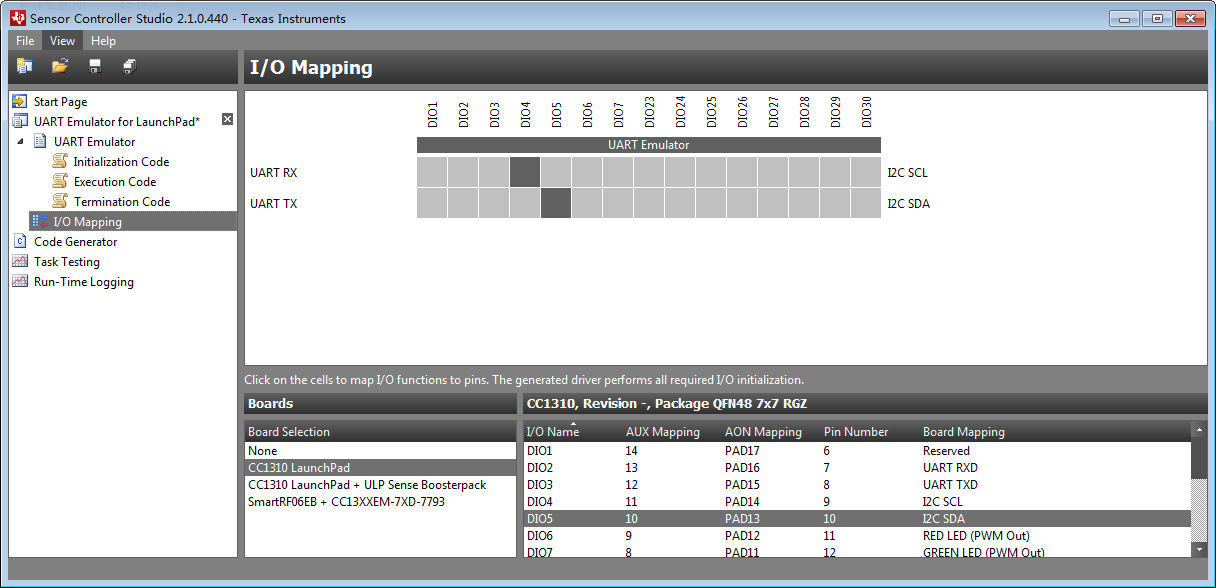1216x588 pixels.
Task: Select SmartRF06EB + CC13XXEM-7XD-7793 board
Action: pyautogui.click(x=381, y=502)
